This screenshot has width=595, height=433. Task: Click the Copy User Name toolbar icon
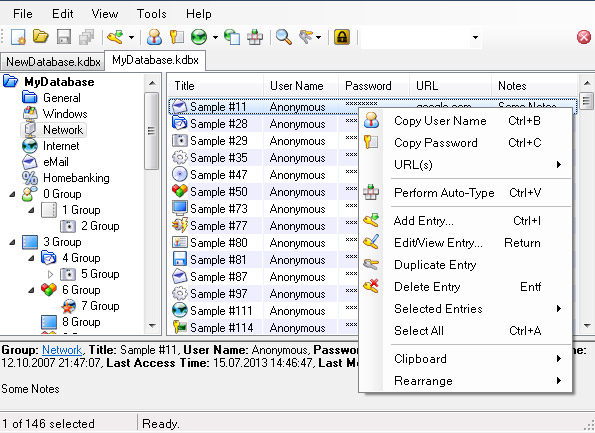154,37
